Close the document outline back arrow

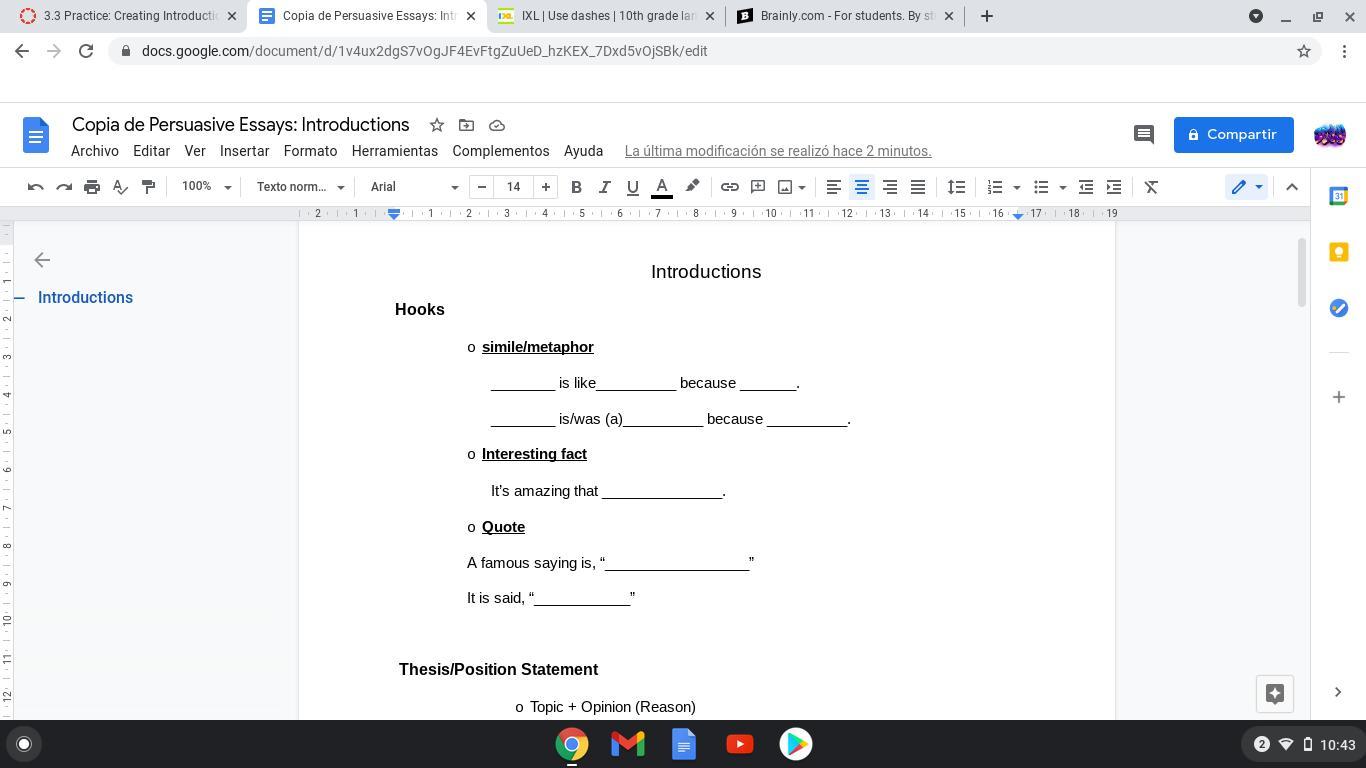[x=42, y=260]
